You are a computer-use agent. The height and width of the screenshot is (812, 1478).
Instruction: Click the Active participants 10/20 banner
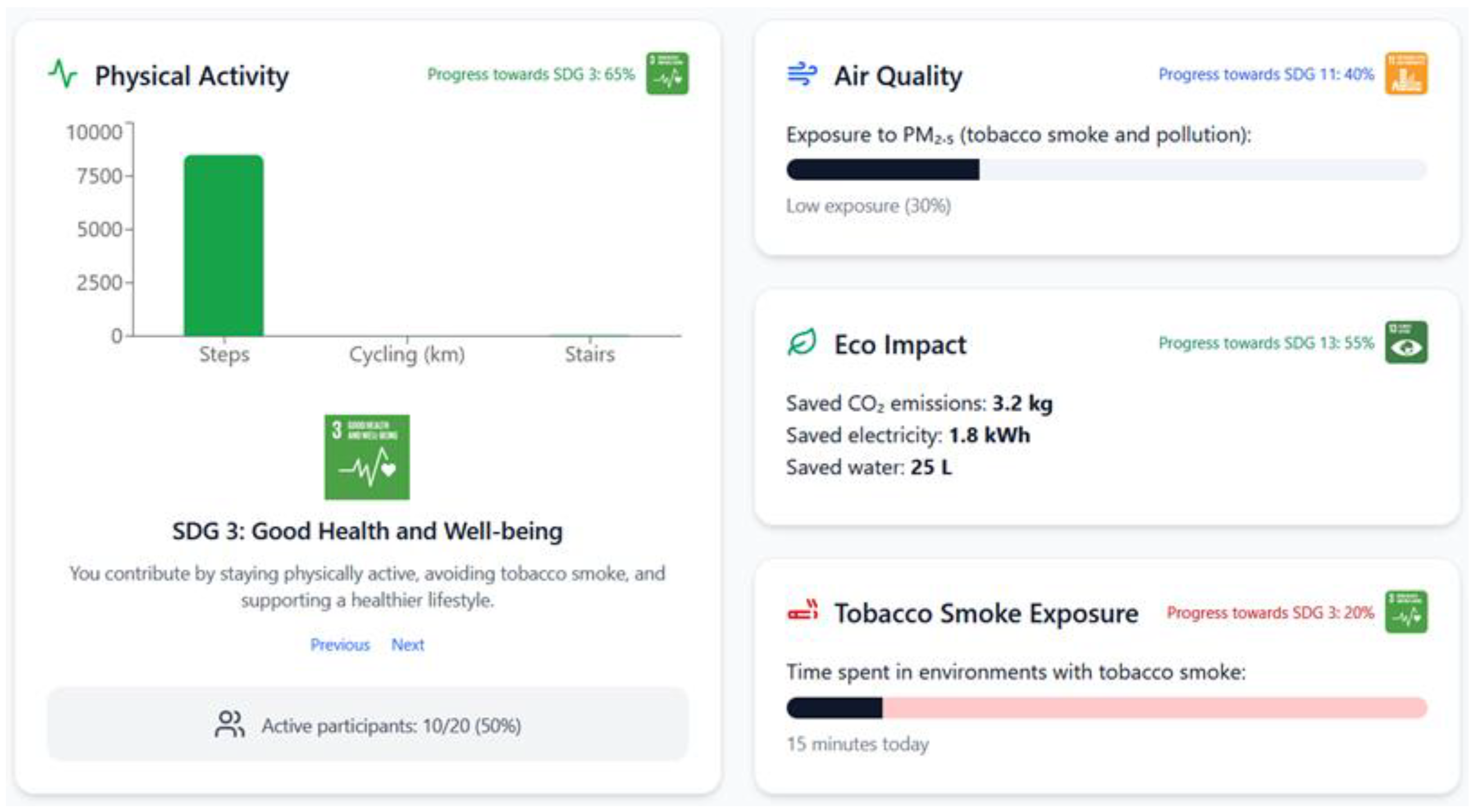(x=367, y=725)
